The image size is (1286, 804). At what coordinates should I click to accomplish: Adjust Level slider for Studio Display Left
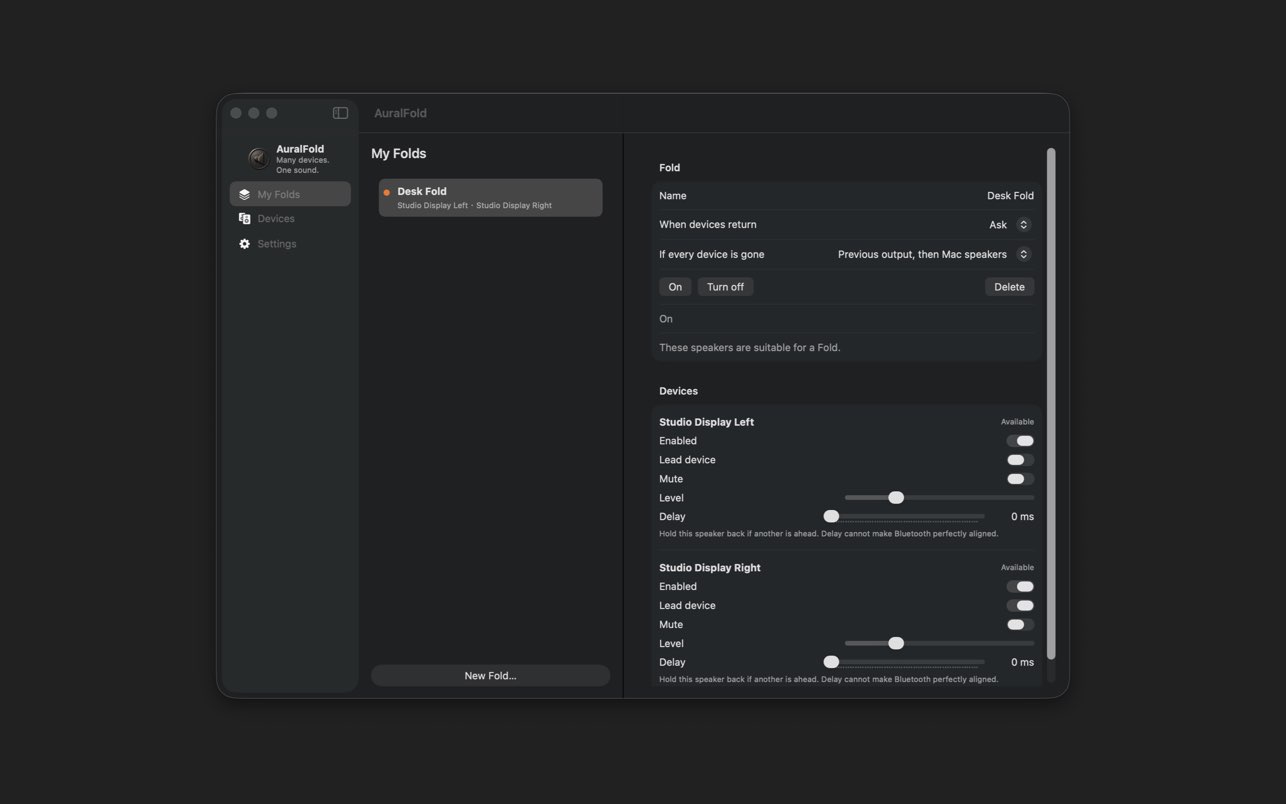tap(939, 497)
